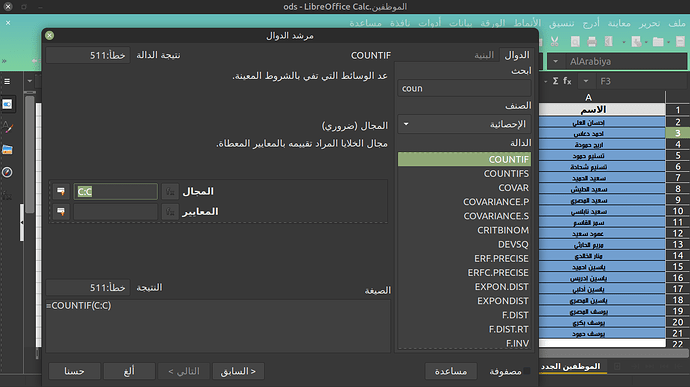
Task: Open the بيانات menu
Action: pyautogui.click(x=460, y=23)
